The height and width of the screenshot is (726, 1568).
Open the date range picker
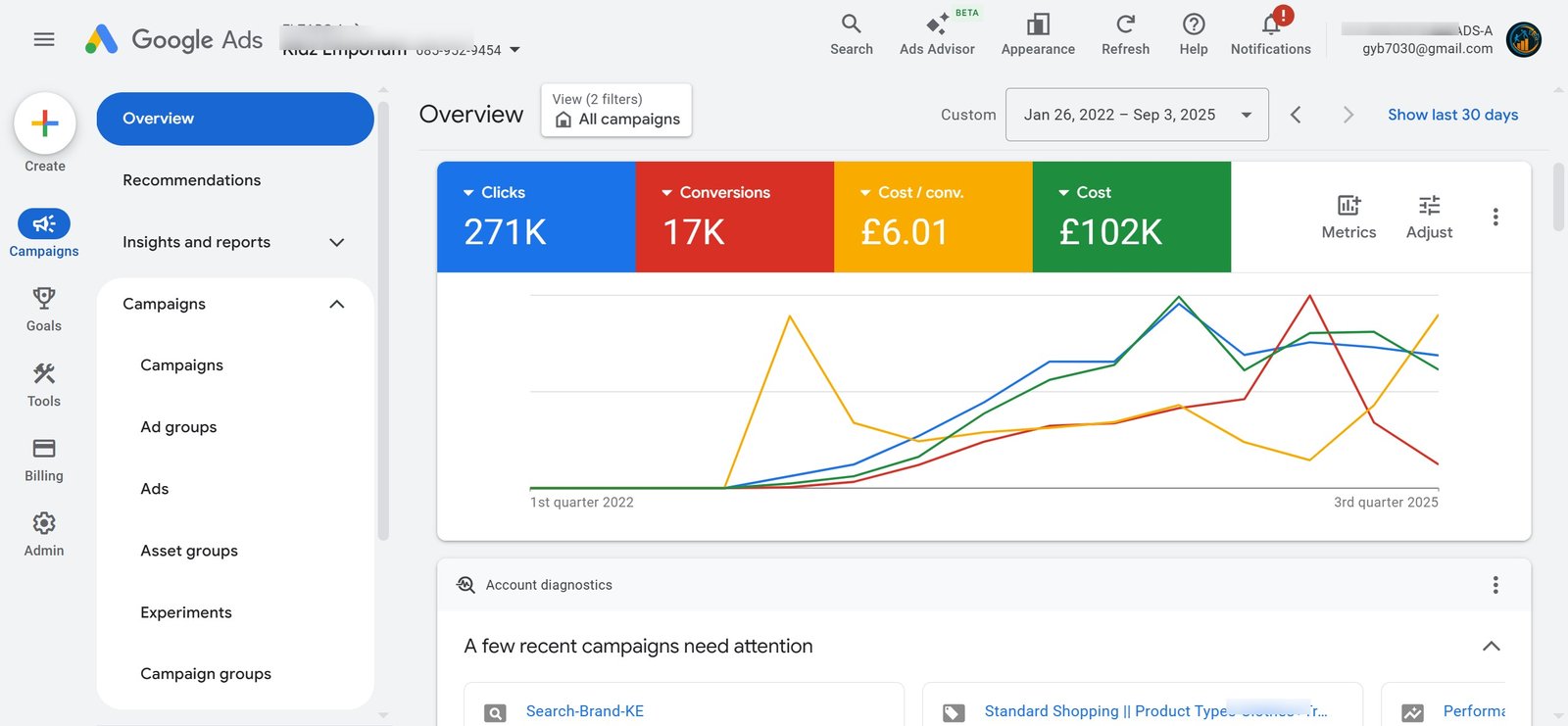[x=1137, y=115]
